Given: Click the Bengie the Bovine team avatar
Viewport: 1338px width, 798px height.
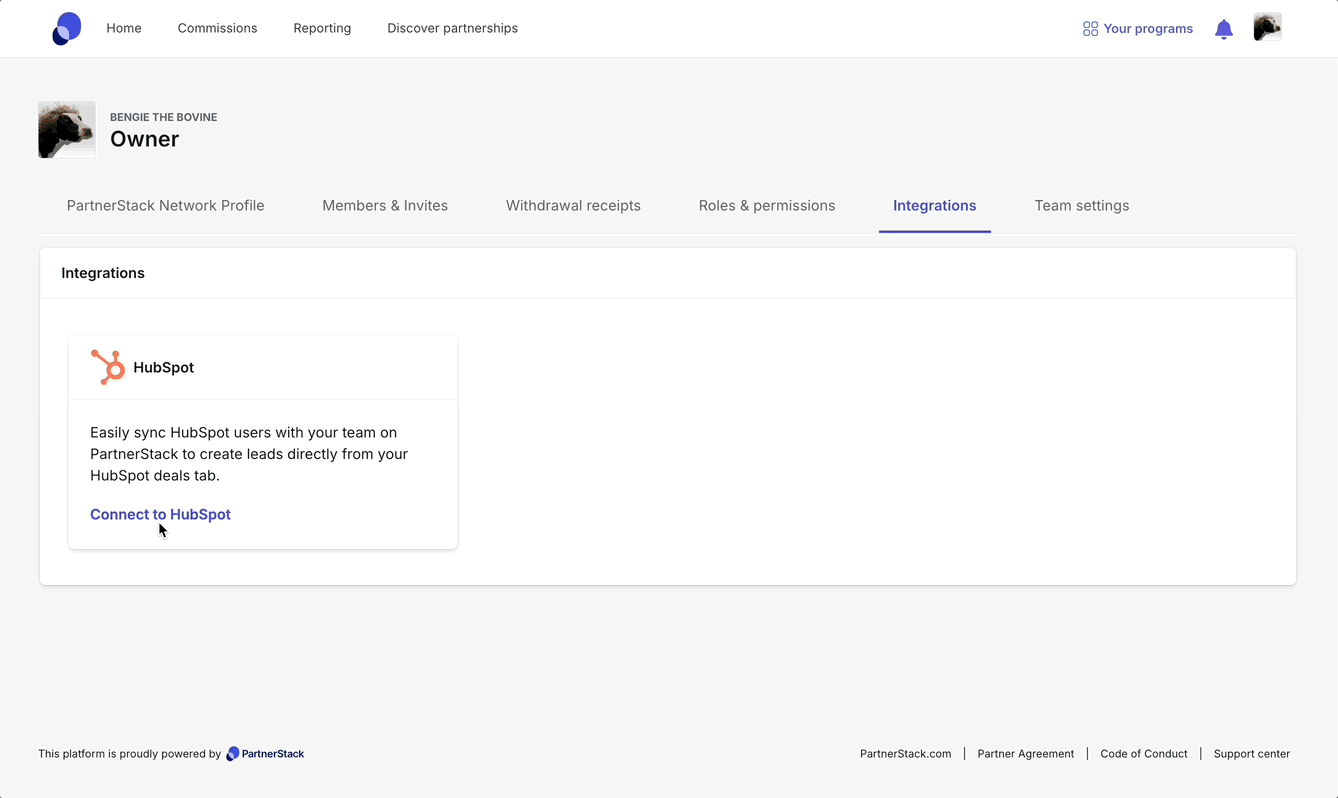Looking at the screenshot, I should point(67,129).
